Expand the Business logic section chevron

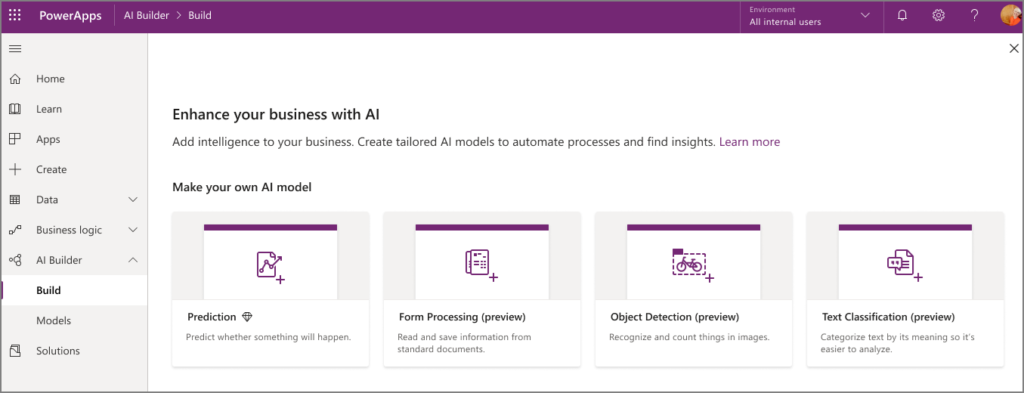tap(133, 230)
